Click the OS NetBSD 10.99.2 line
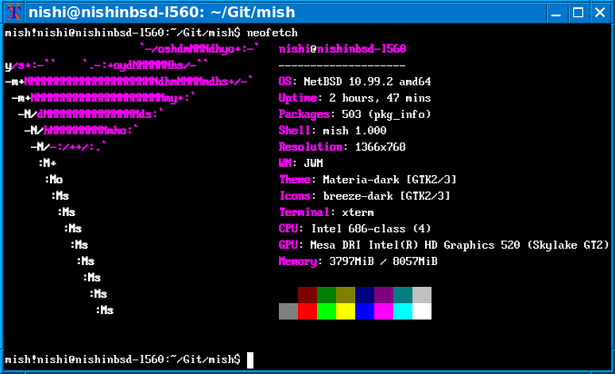615x374 pixels. (x=355, y=82)
